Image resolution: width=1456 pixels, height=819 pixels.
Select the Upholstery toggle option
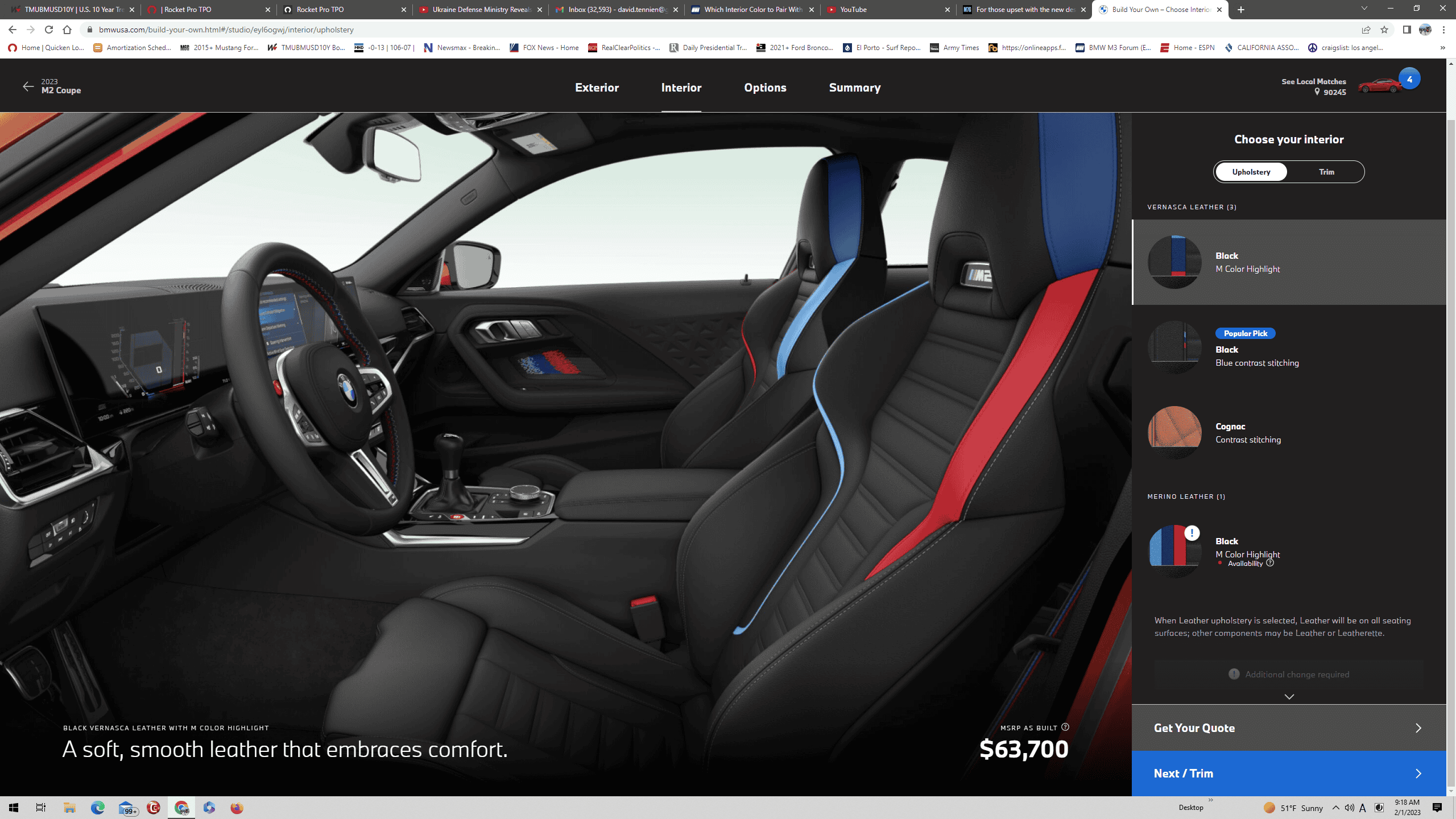(1251, 172)
